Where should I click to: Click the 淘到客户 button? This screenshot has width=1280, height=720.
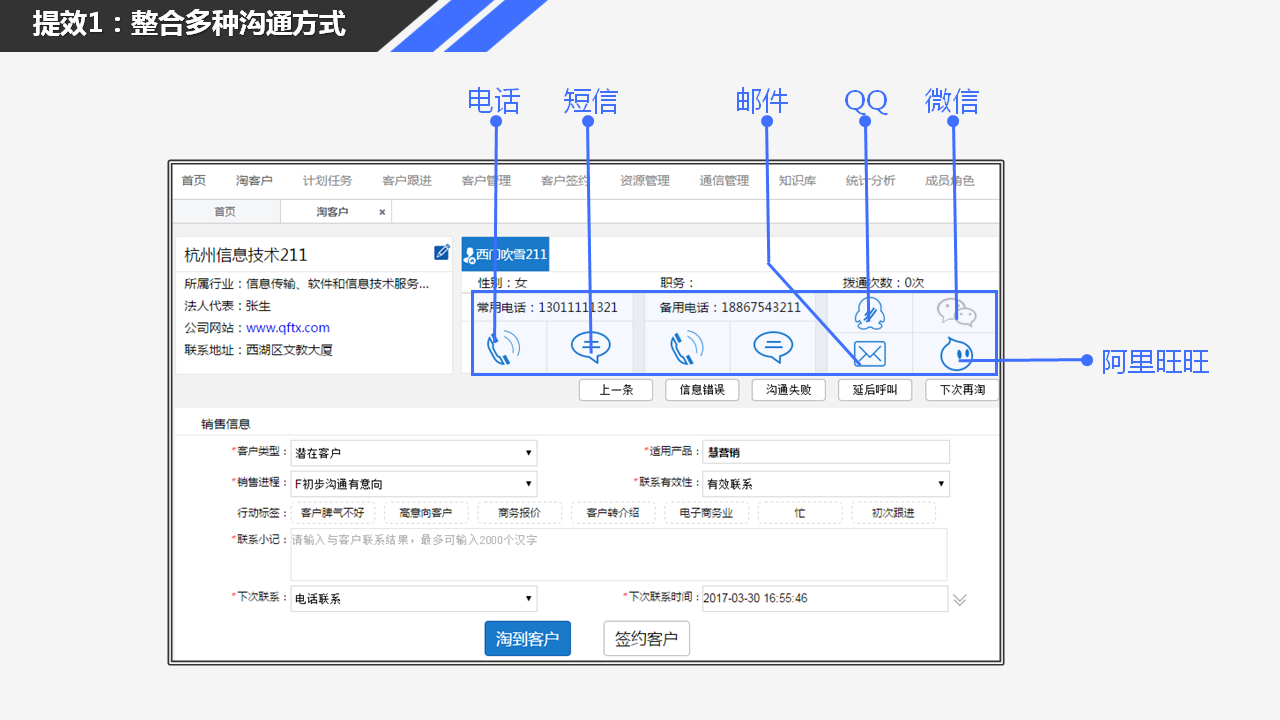coord(527,639)
